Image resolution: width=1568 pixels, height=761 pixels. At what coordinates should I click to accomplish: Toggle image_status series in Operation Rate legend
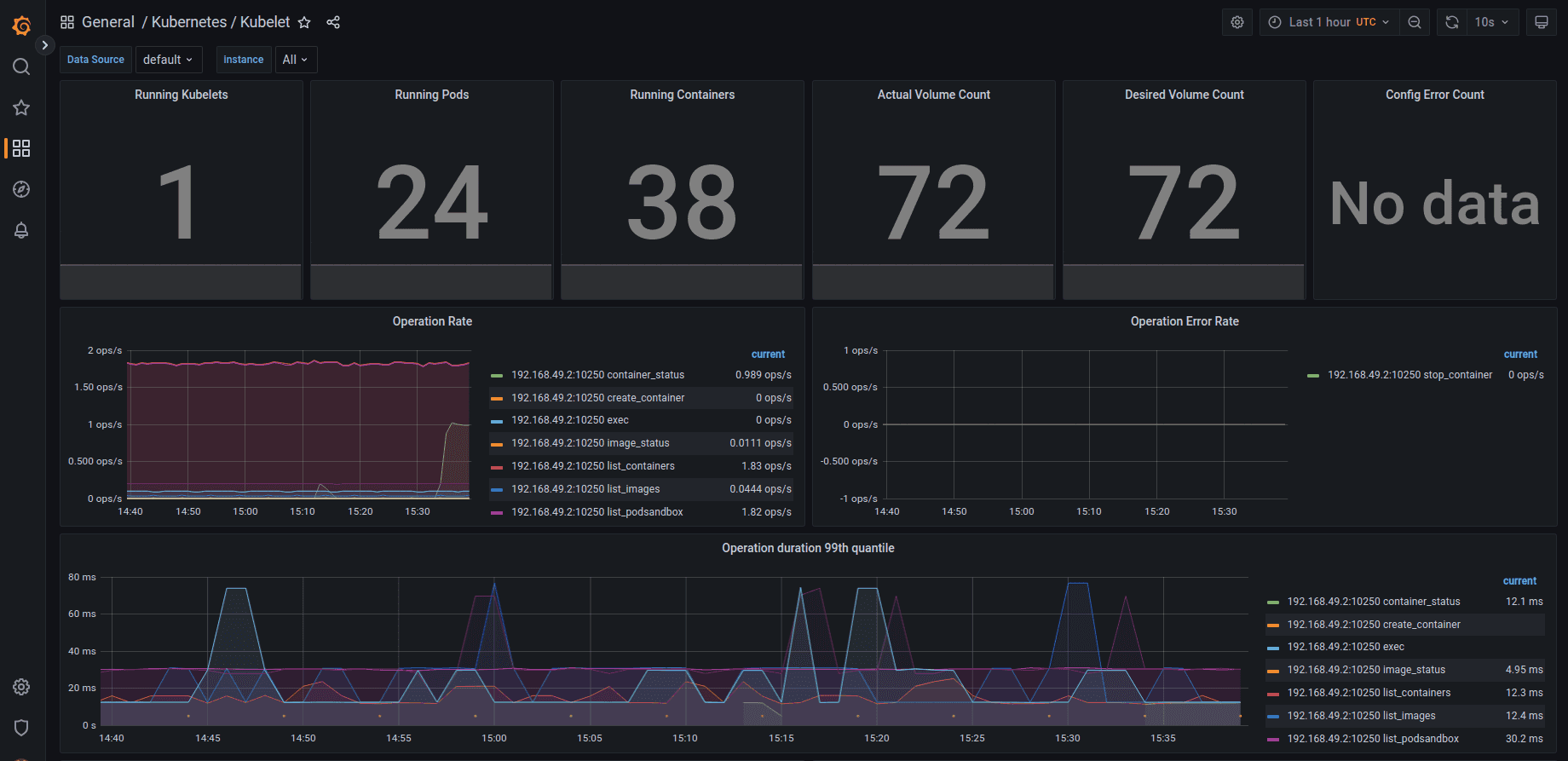point(590,443)
